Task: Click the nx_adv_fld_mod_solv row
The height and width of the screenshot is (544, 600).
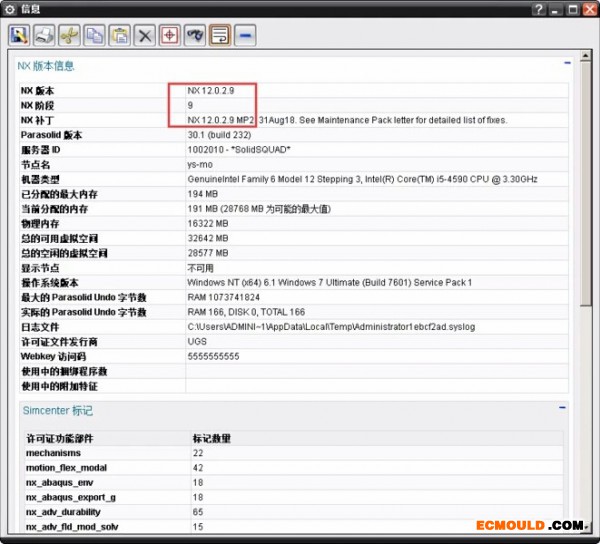Action: [294, 526]
